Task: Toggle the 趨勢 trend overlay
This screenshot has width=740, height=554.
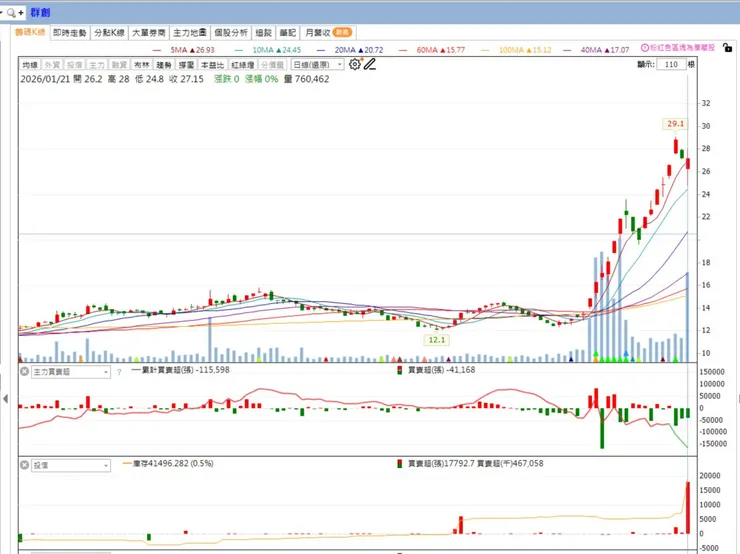Action: [164, 65]
